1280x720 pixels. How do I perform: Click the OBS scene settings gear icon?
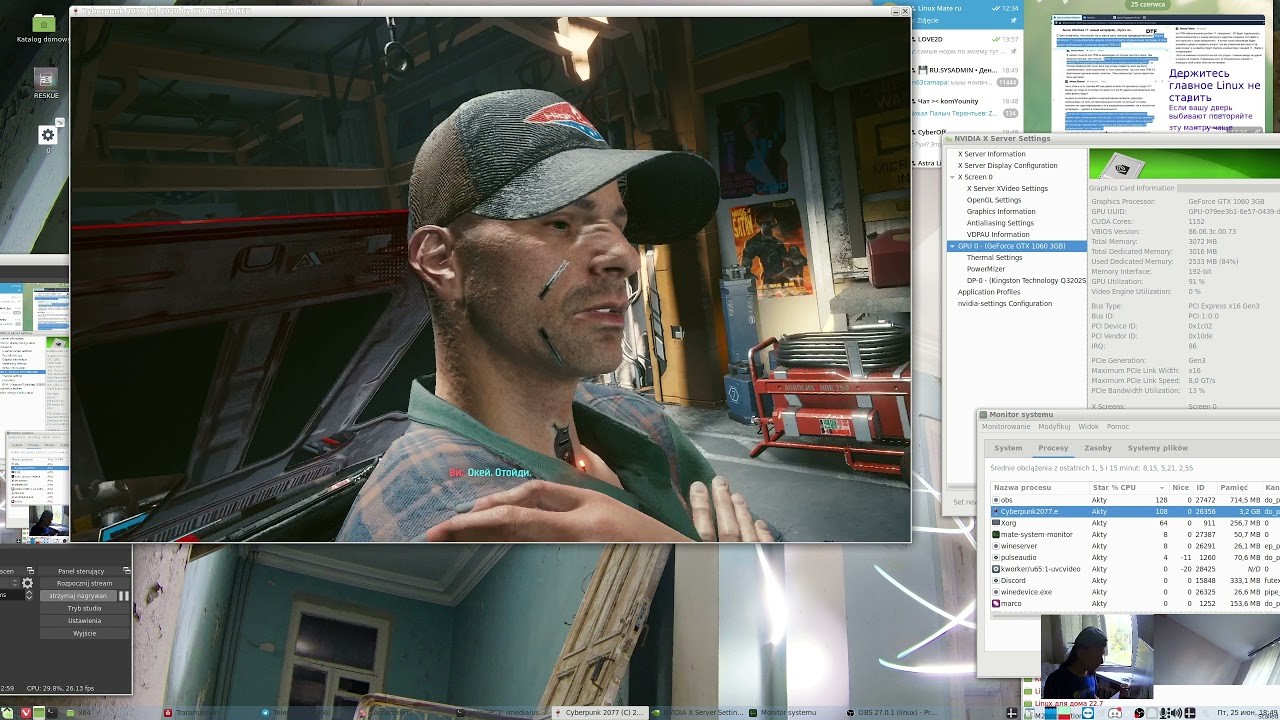click(x=28, y=583)
